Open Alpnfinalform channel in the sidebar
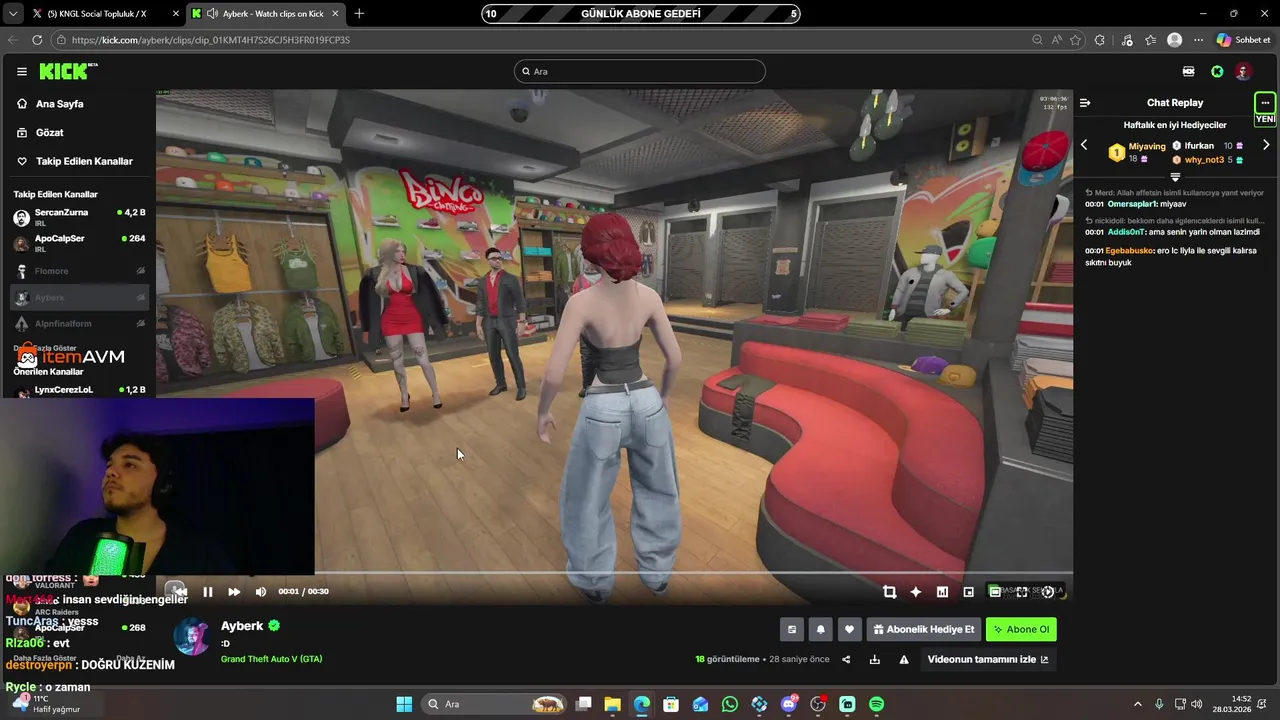1280x720 pixels. (x=78, y=323)
